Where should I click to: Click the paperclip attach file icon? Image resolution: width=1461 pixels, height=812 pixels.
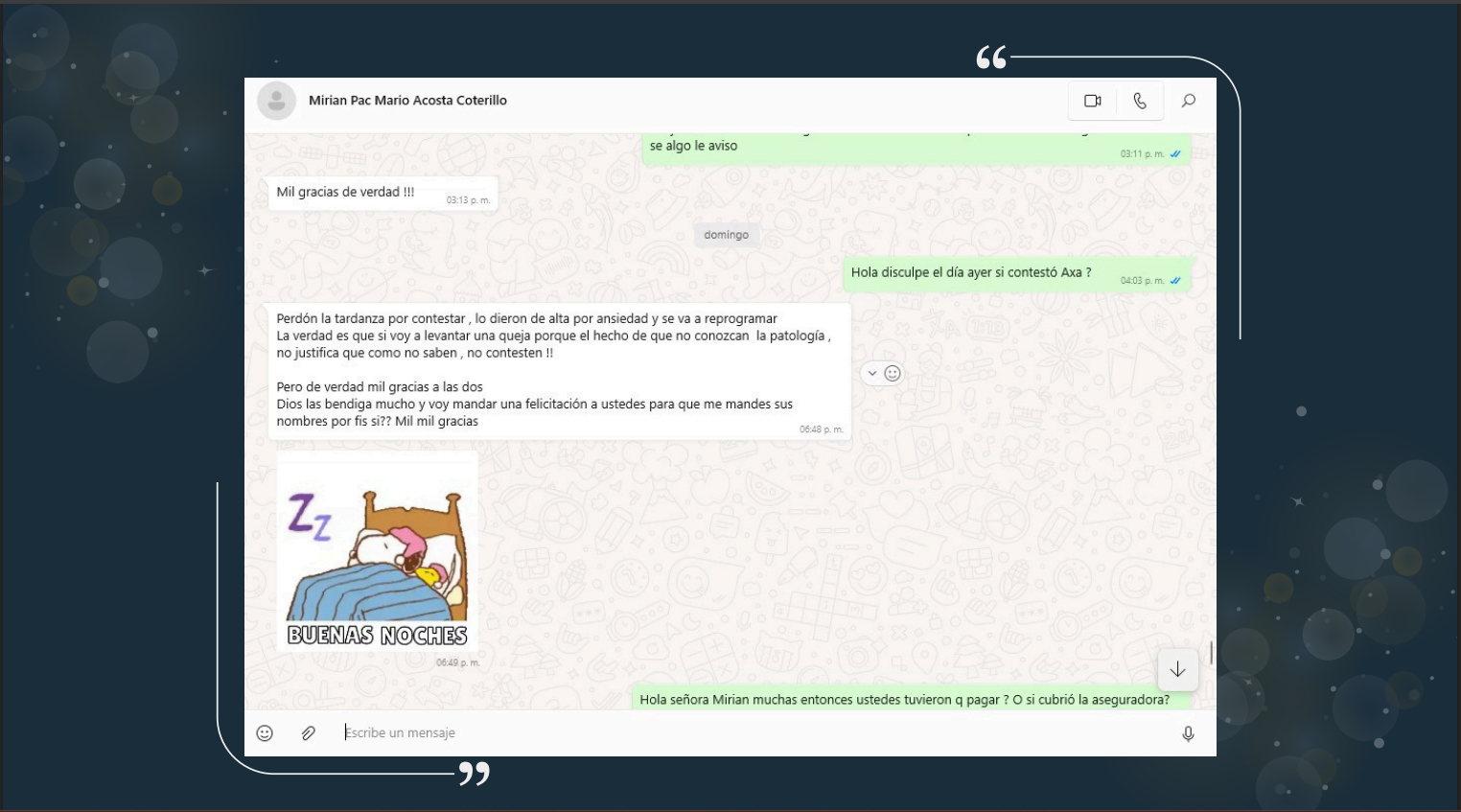(x=308, y=733)
